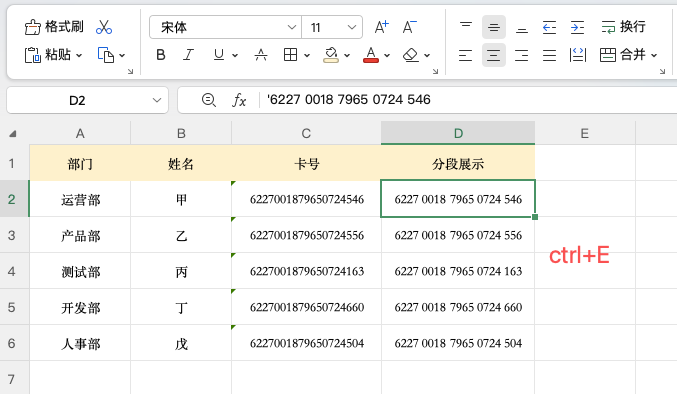Open the font color dropdown arrow
Image resolution: width=677 pixels, height=394 pixels.
coord(387,56)
